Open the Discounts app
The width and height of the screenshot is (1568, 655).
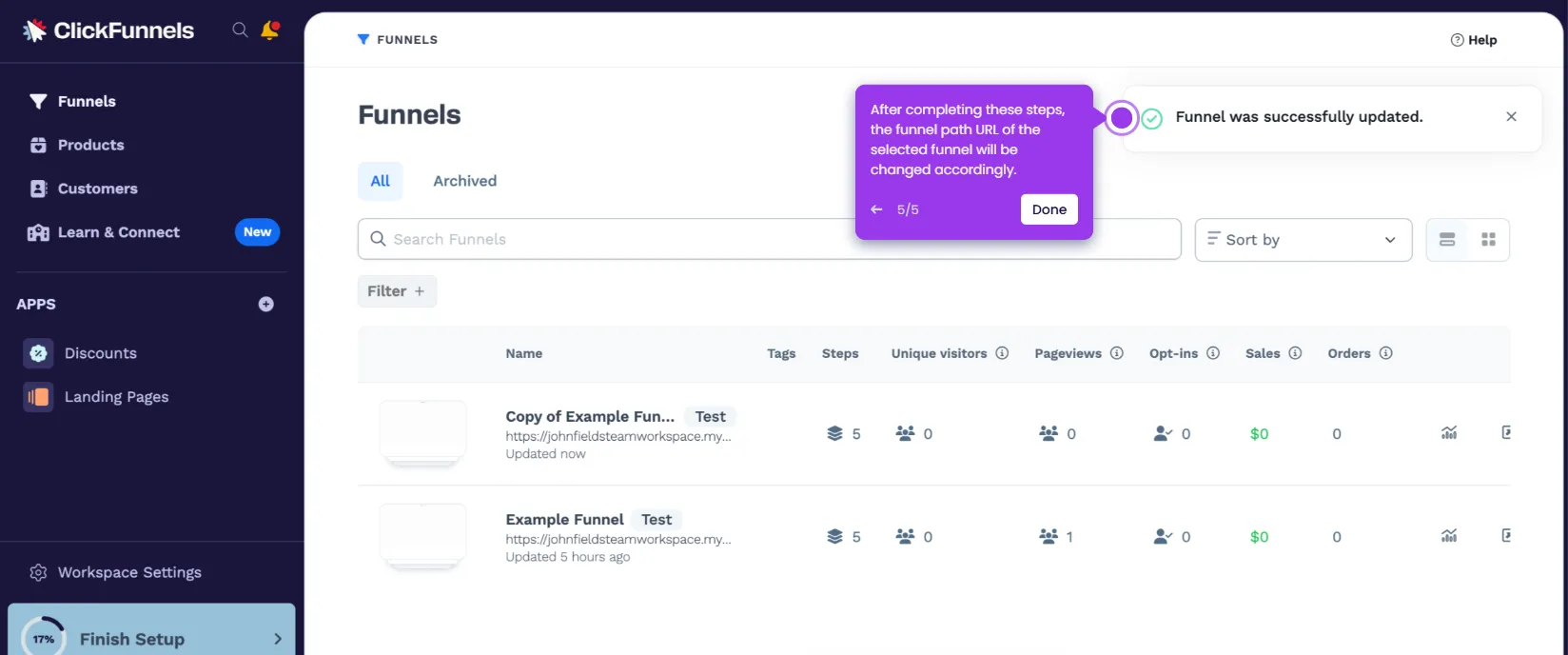101,353
